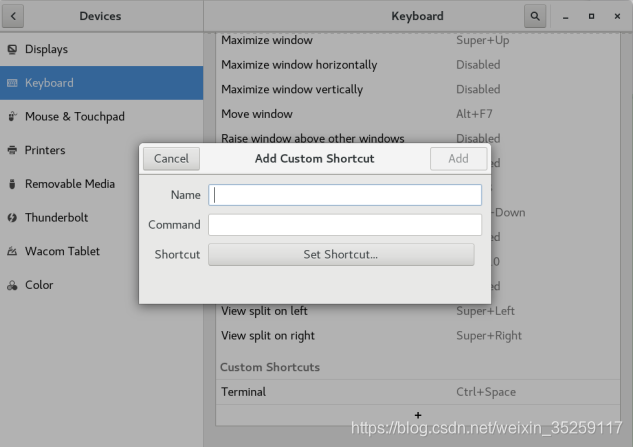Click the Displays monitor icon
This screenshot has width=633, height=447.
click(12, 49)
